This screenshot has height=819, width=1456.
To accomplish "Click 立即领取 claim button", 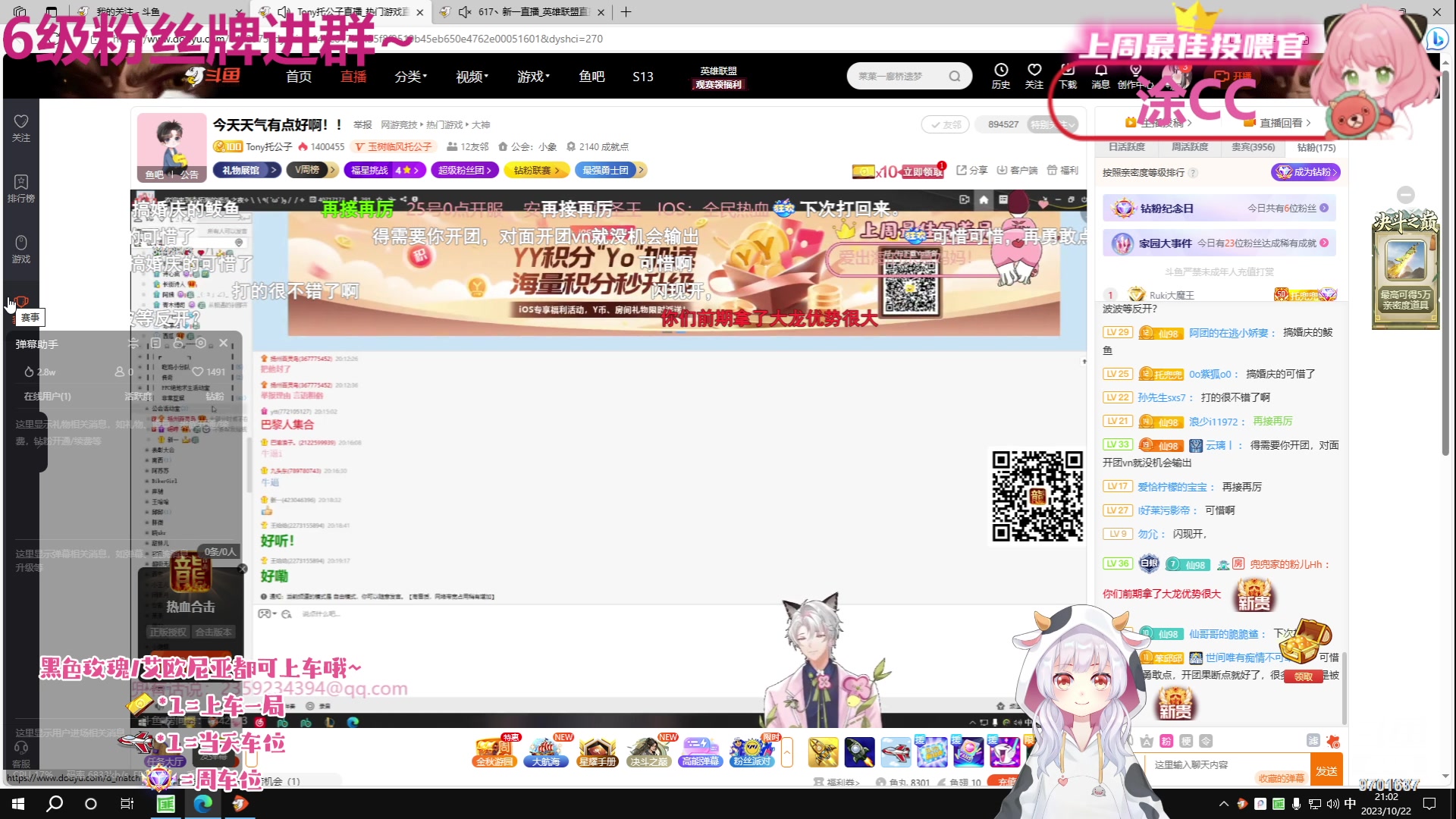I will (x=923, y=171).
